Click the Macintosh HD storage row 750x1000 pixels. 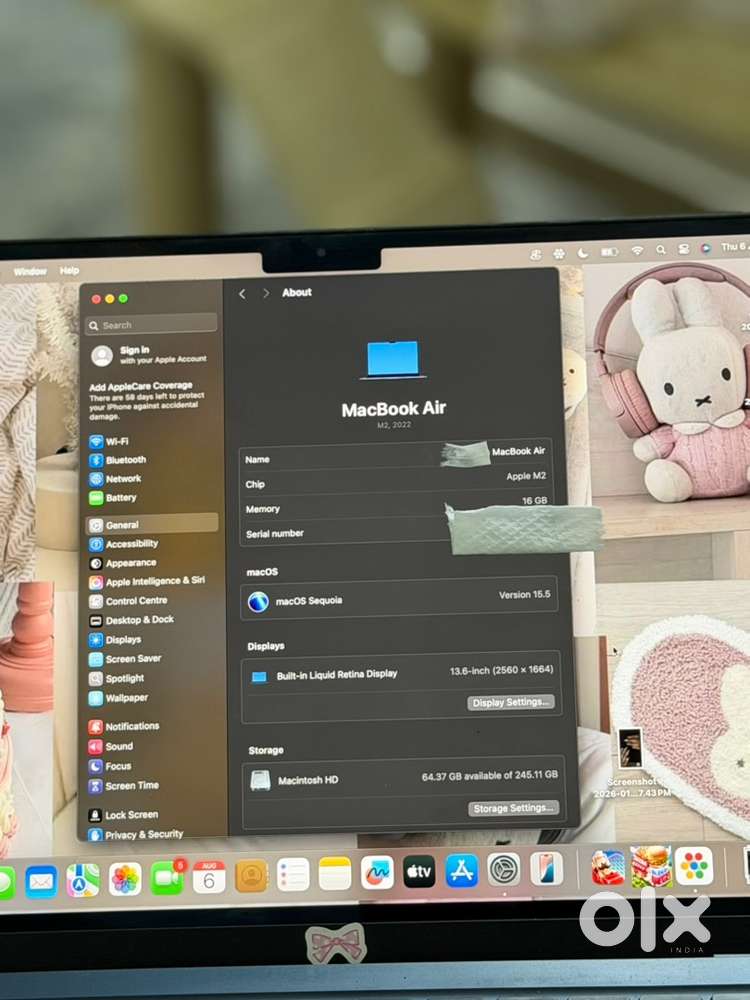pos(403,779)
